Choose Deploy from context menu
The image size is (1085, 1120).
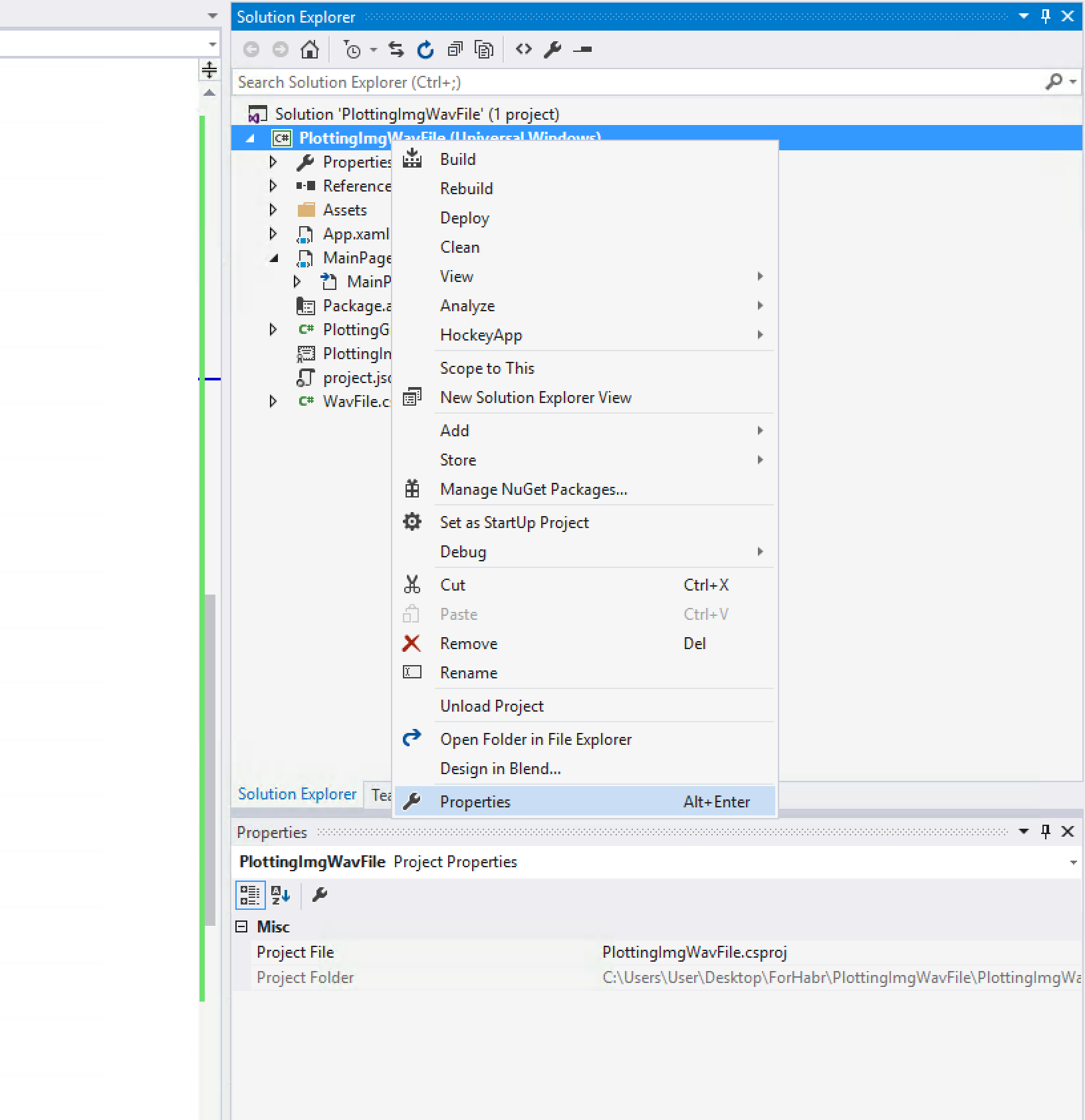pyautogui.click(x=586, y=218)
